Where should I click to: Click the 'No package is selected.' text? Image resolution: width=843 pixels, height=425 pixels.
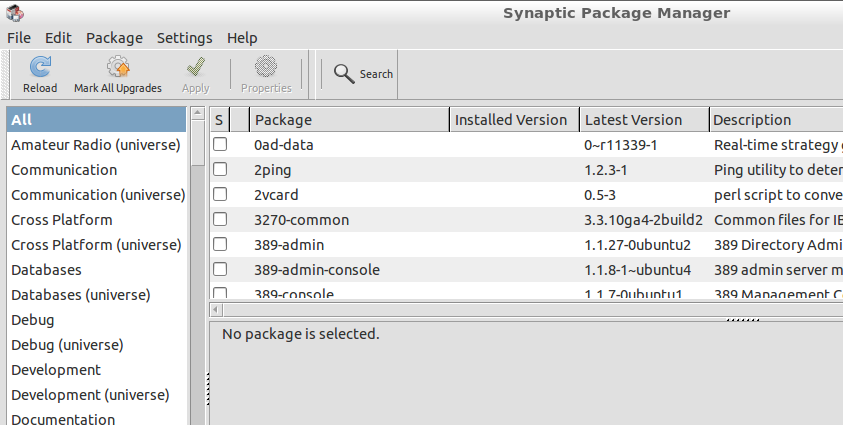click(301, 334)
